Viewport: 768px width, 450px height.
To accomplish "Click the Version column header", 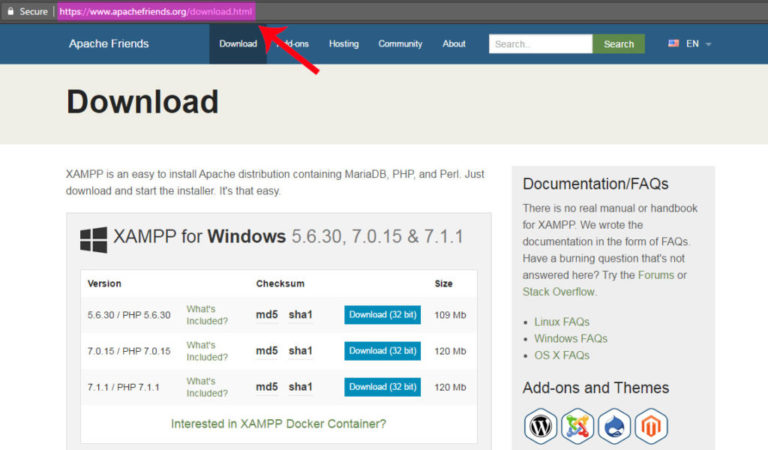I will [x=104, y=284].
